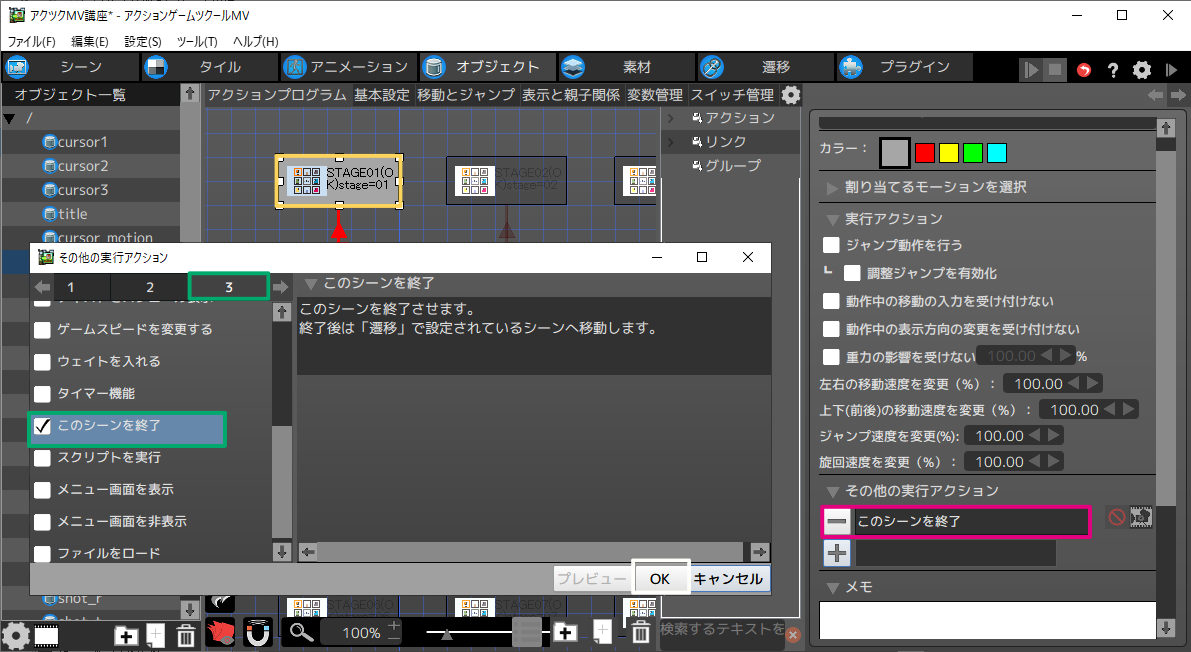1191x652 pixels.
Task: Click the red circular undo arrow icon
Action: pyautogui.click(x=1084, y=70)
